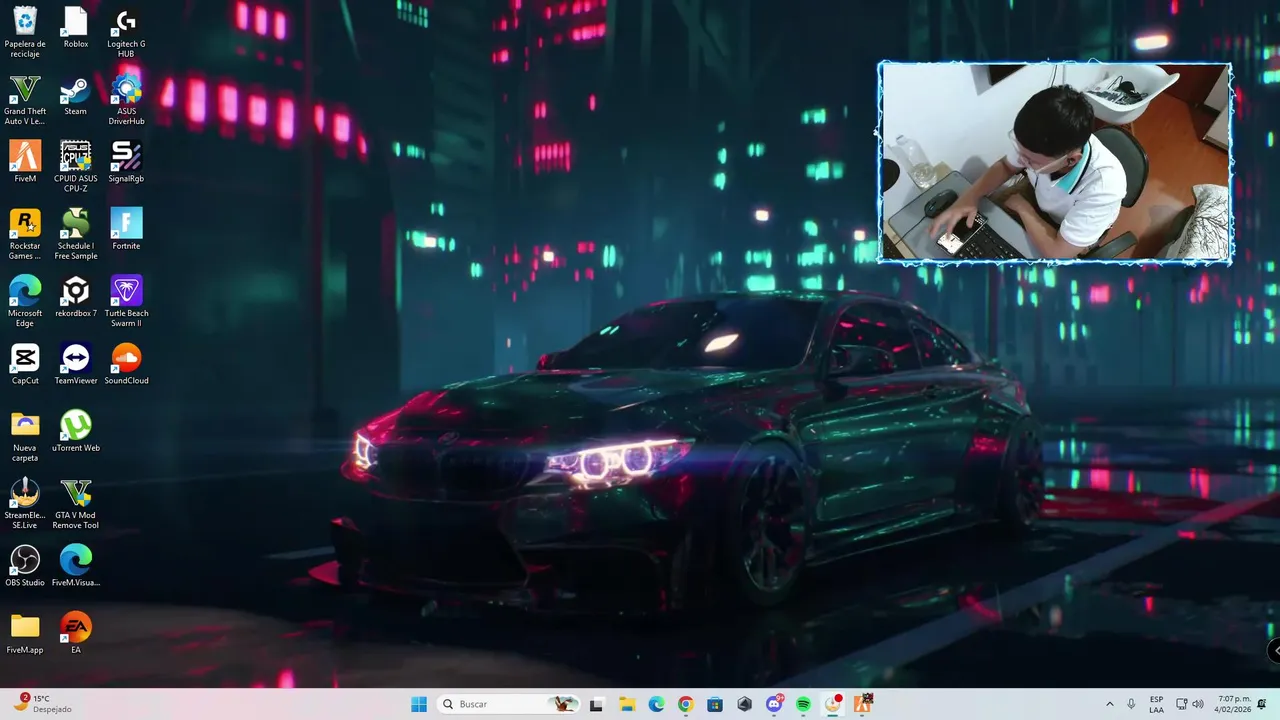Select the FiveM desktop shortcut
This screenshot has width=1280, height=720.
click(x=25, y=162)
